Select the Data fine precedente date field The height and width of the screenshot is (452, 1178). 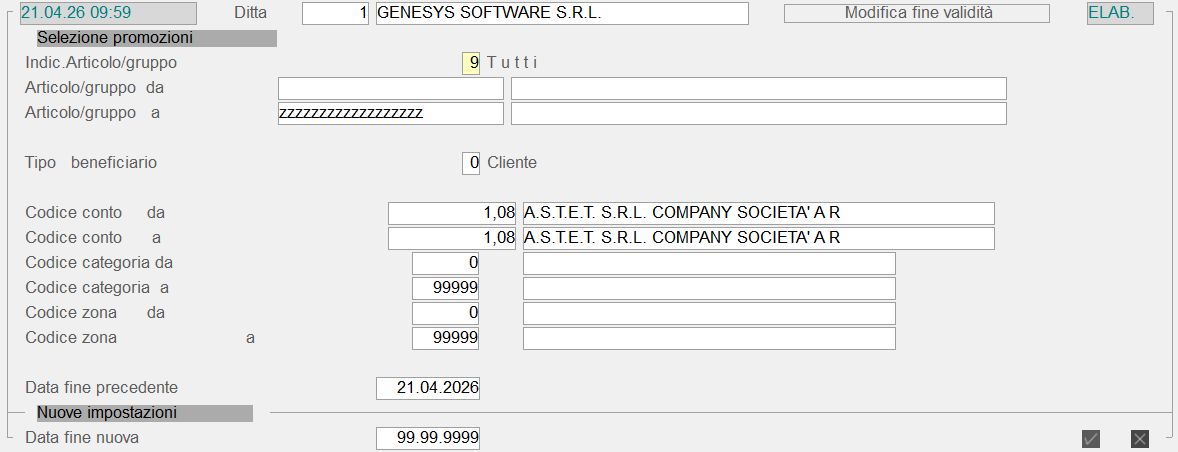coord(428,388)
